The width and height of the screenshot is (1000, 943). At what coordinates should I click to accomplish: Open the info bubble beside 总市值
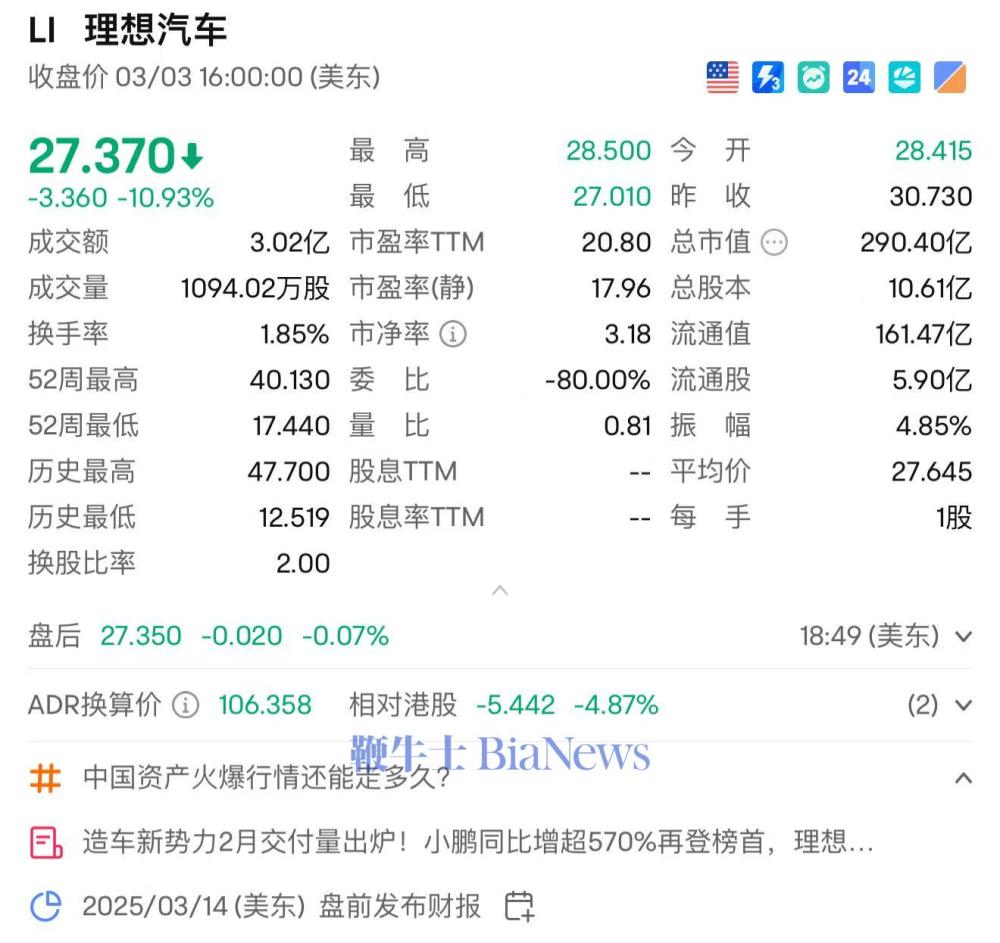click(x=774, y=242)
